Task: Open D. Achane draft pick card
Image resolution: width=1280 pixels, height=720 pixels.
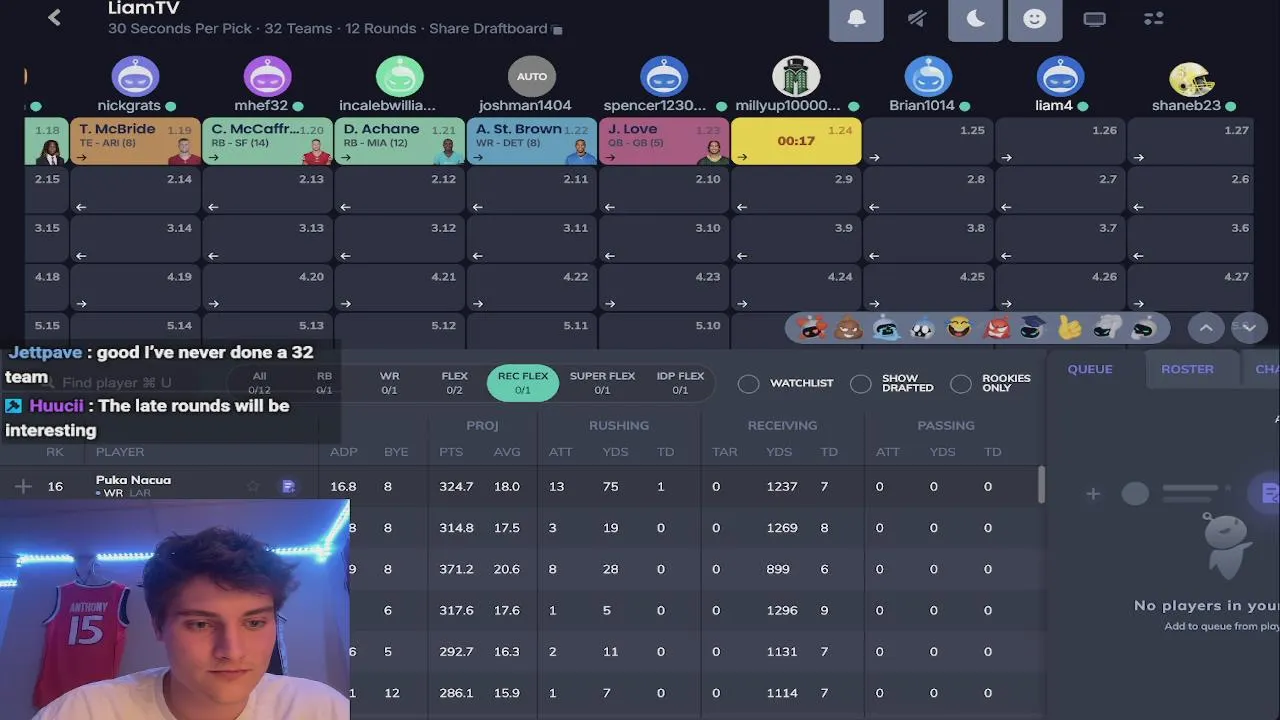Action: tap(399, 141)
